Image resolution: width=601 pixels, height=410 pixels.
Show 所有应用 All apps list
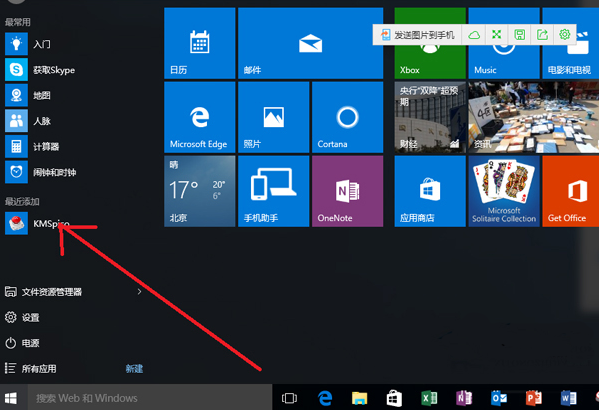click(31, 369)
